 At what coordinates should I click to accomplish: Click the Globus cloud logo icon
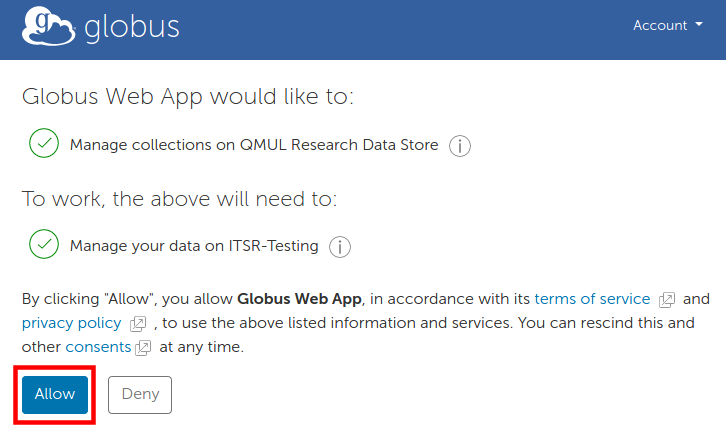click(x=47, y=28)
